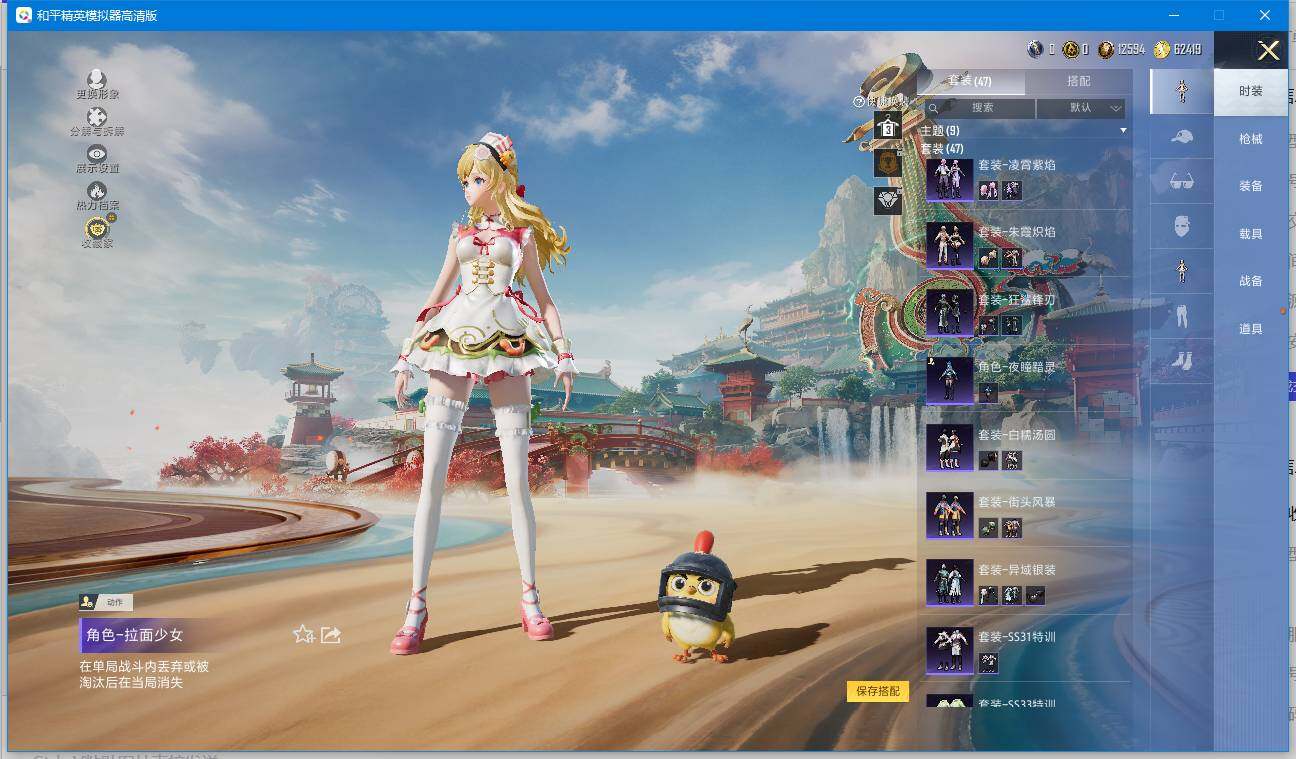Click first piece icon under 街头风暴
This screenshot has height=759, width=1296.
[988, 528]
